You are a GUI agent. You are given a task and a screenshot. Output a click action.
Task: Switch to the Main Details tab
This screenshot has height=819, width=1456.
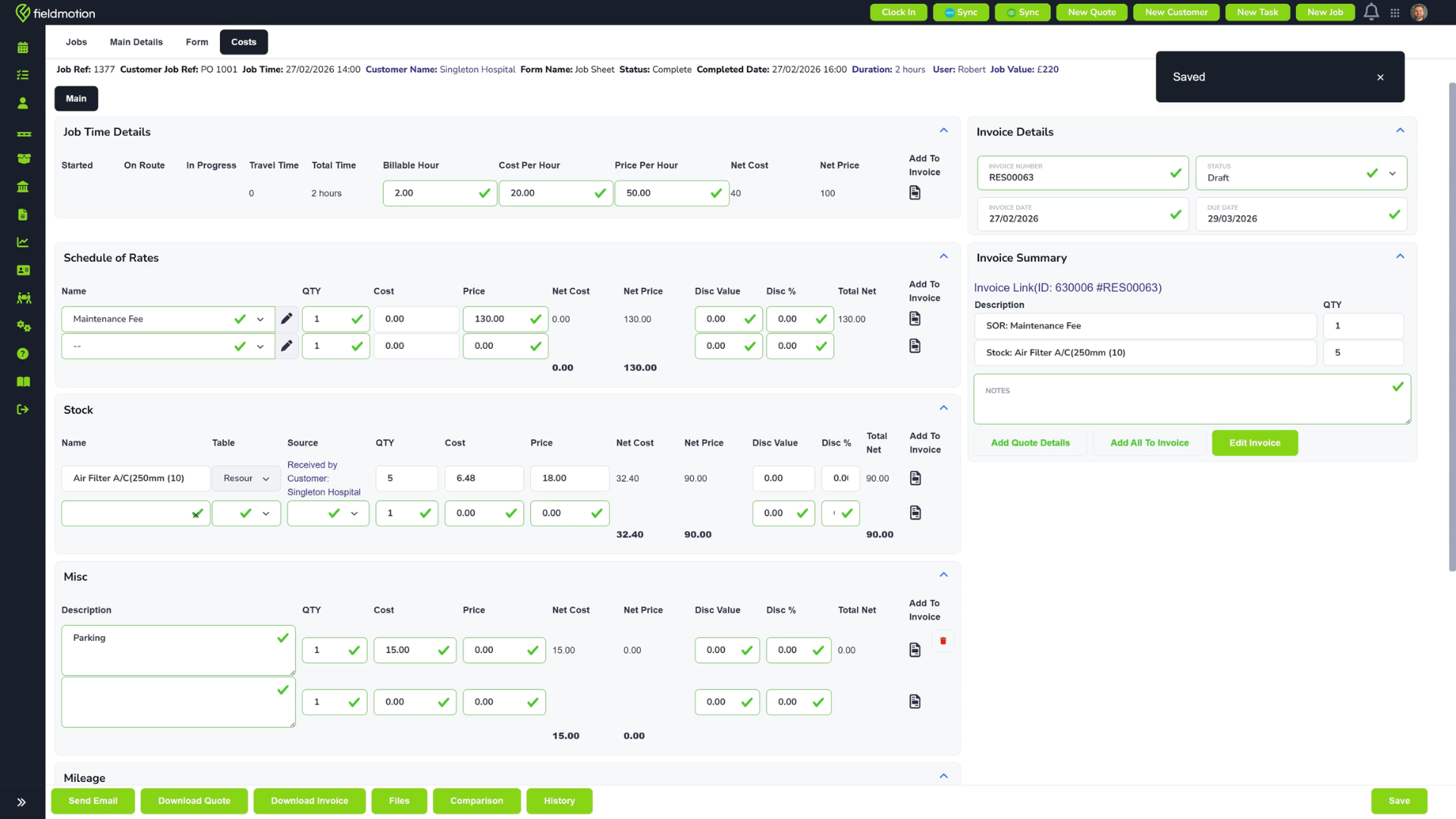click(136, 42)
